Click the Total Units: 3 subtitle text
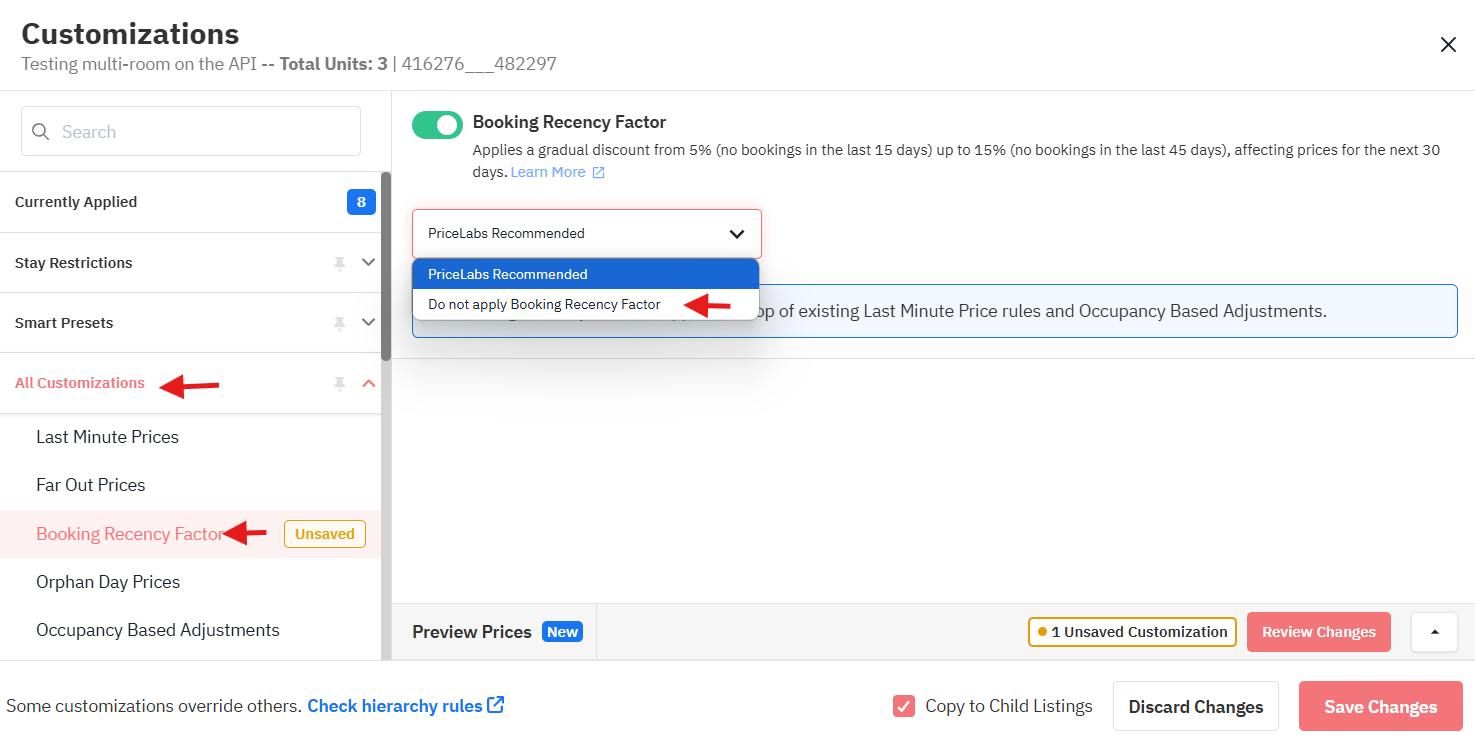1475x743 pixels. (333, 64)
